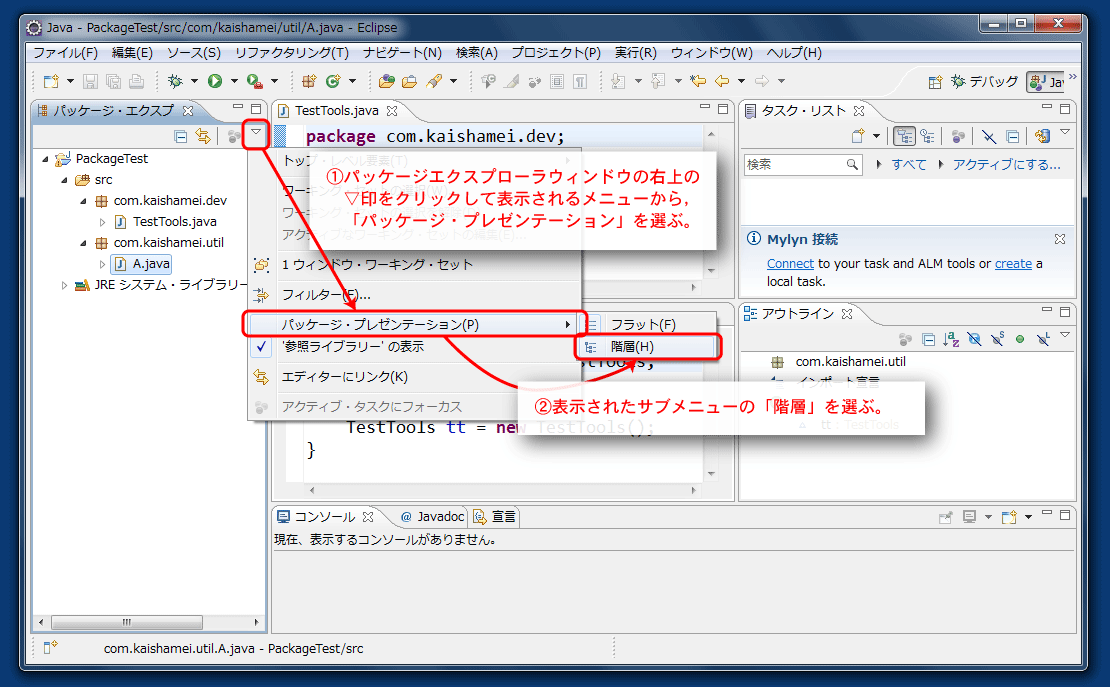The height and width of the screenshot is (687, 1110).
Task: Click the Previous Annotation toolbar icon
Action: coord(658,81)
